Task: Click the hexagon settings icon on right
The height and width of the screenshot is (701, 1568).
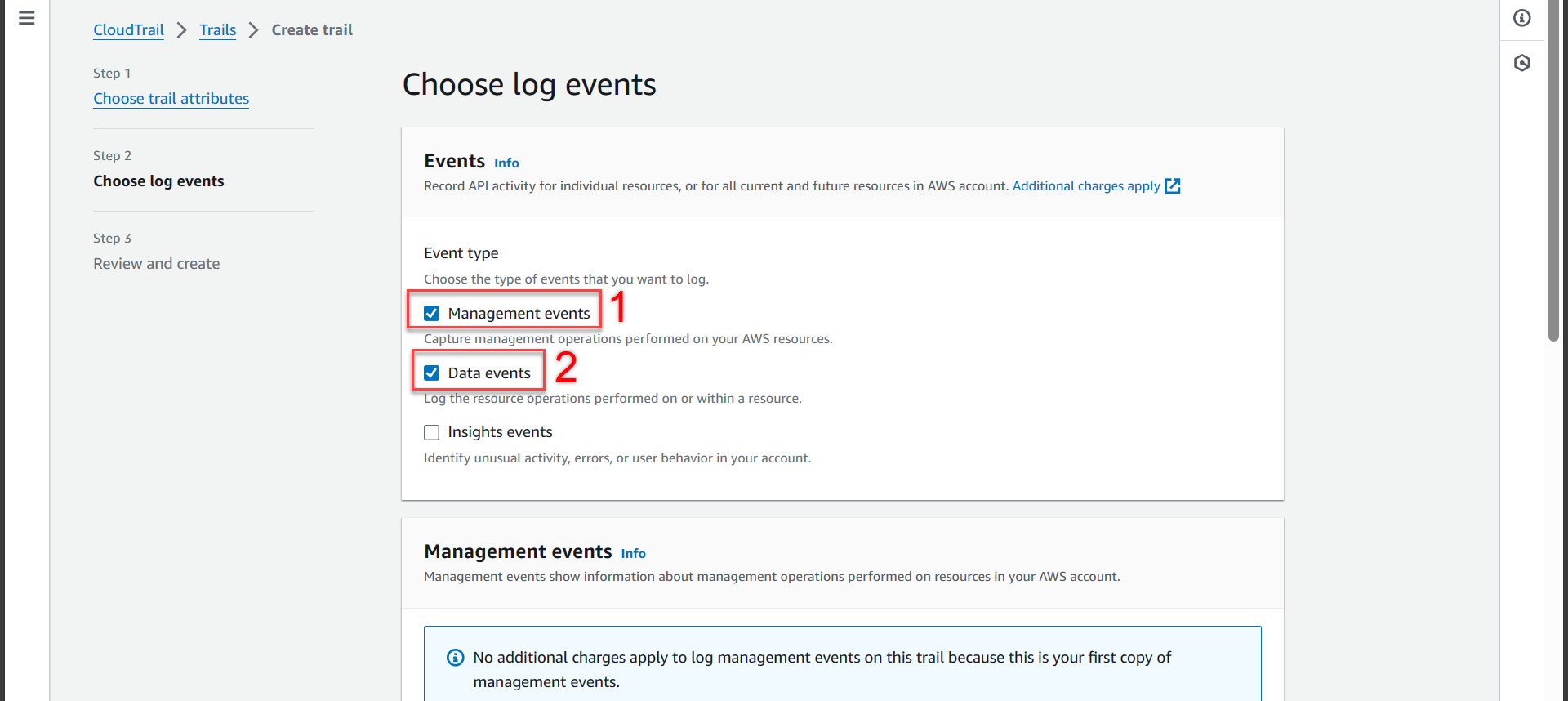Action: [x=1521, y=63]
